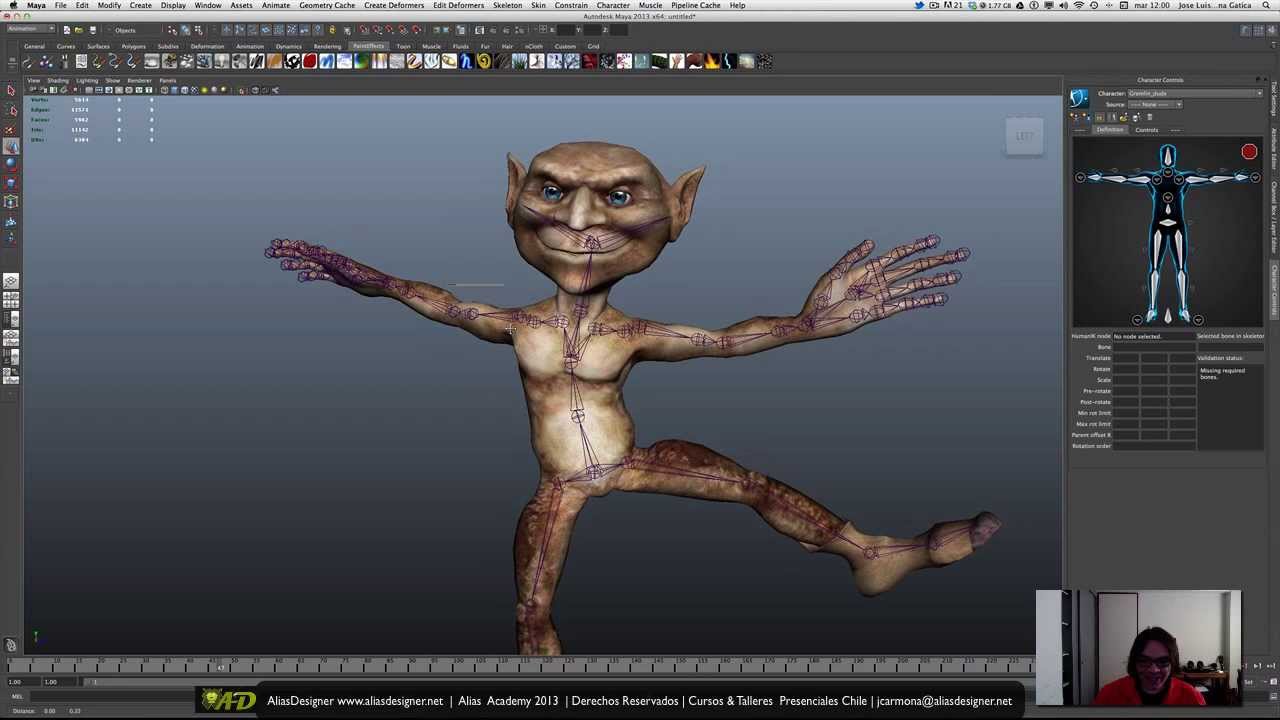Viewport: 1280px width, 720px height.
Task: Open the viewport Lighting menu
Action: coord(87,80)
